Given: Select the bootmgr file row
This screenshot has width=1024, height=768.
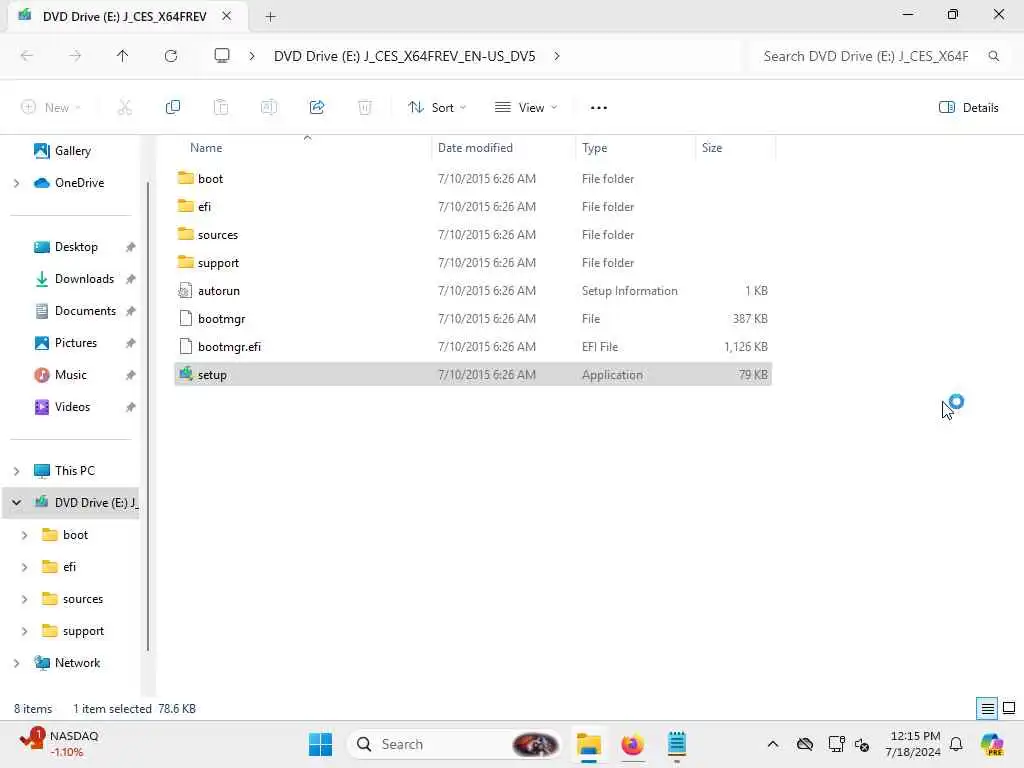Looking at the screenshot, I should point(473,319).
